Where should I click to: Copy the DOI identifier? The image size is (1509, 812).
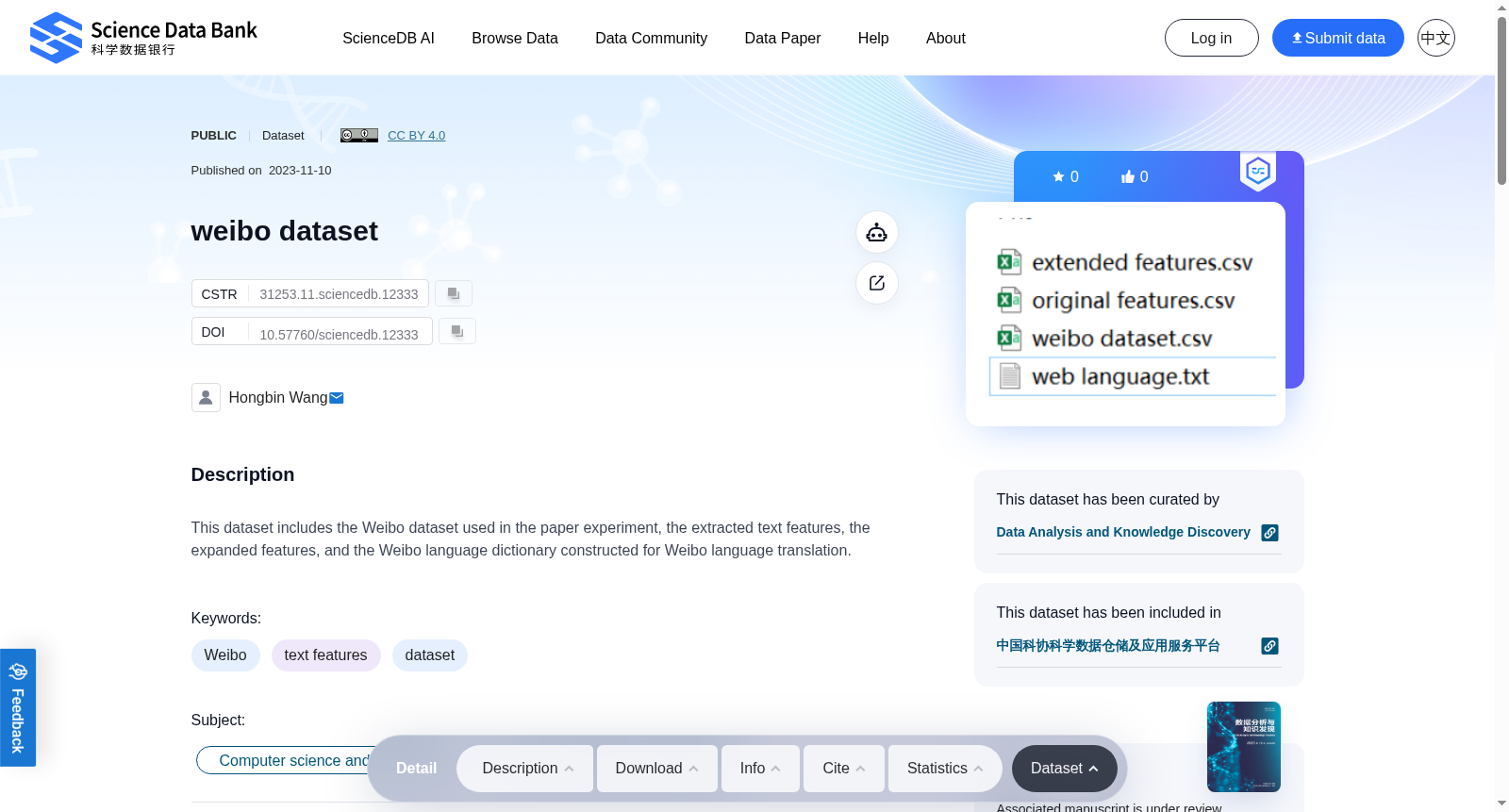tap(457, 331)
